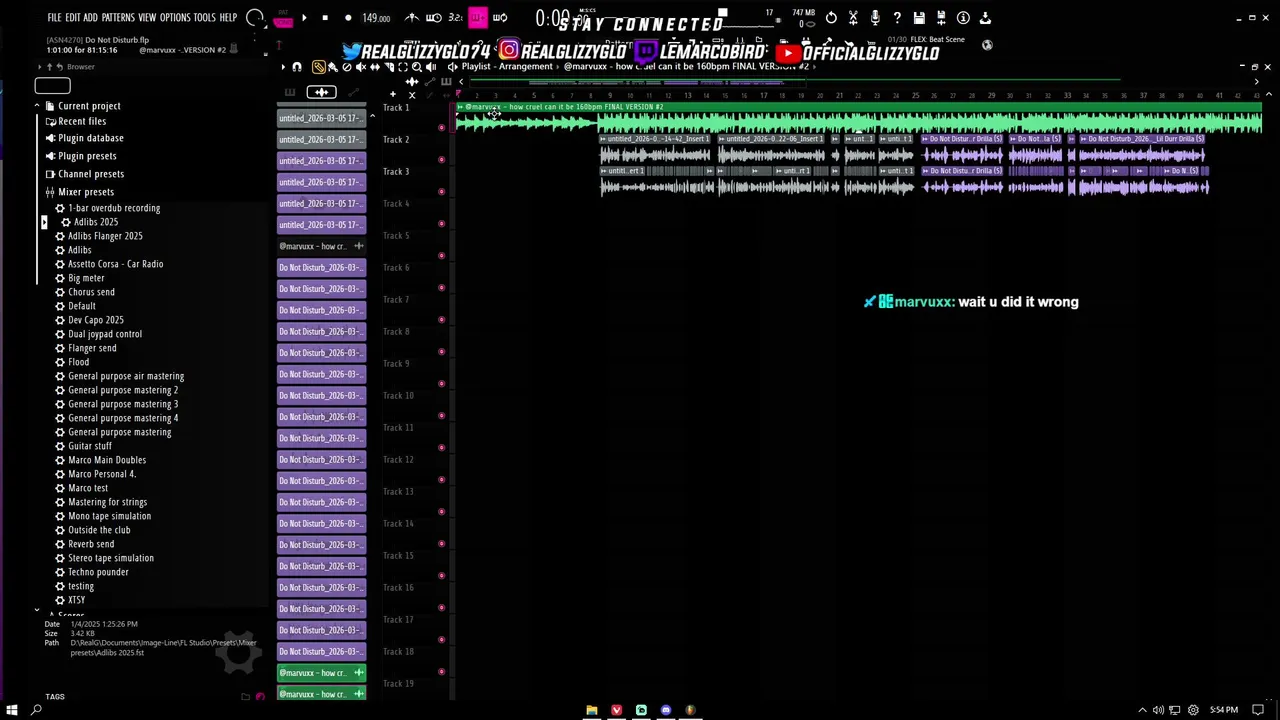Click the metronome icon in the top toolbar
Screen dimensions: 1280x720
412,17
